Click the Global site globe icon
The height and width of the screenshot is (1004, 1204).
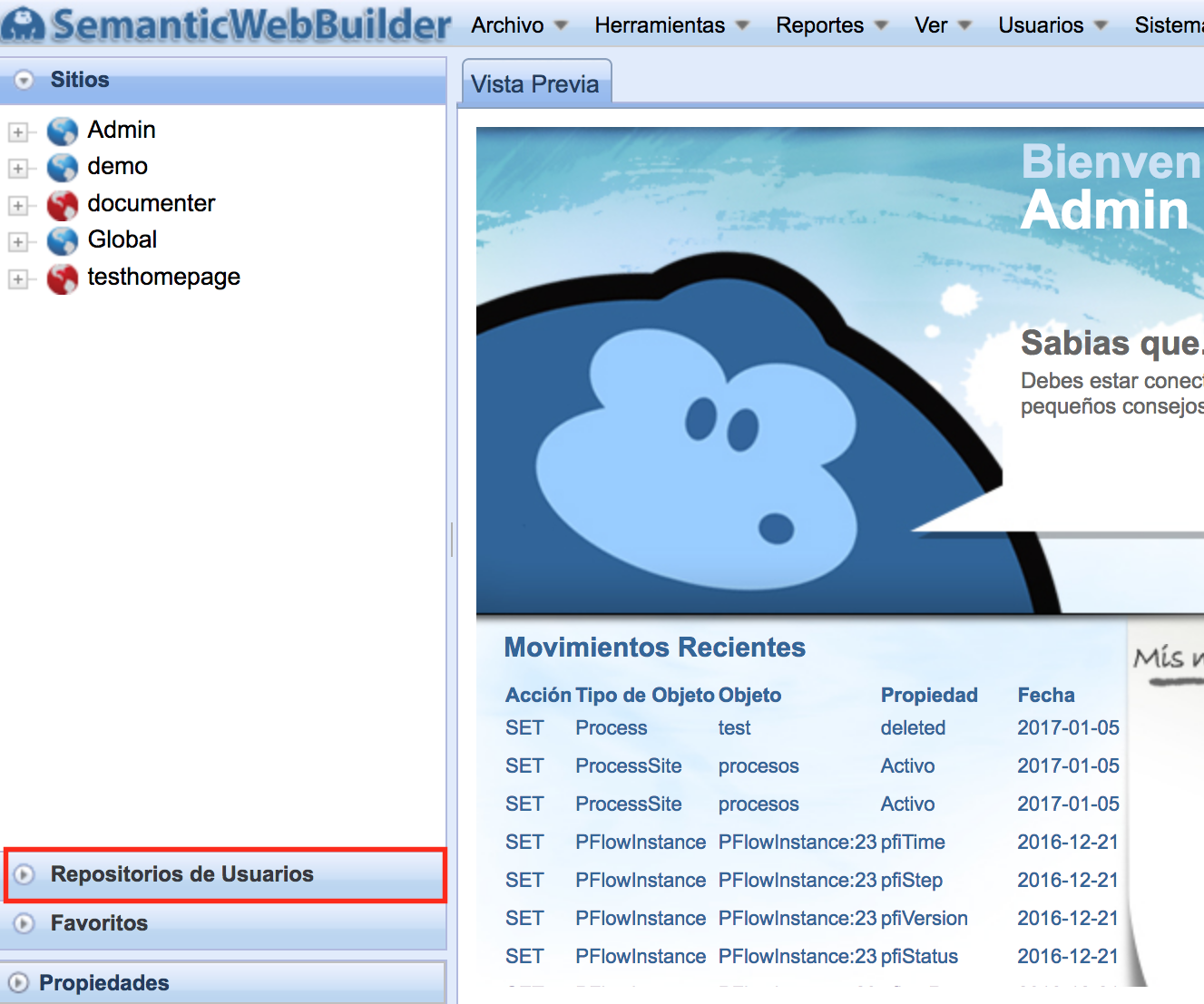click(63, 241)
